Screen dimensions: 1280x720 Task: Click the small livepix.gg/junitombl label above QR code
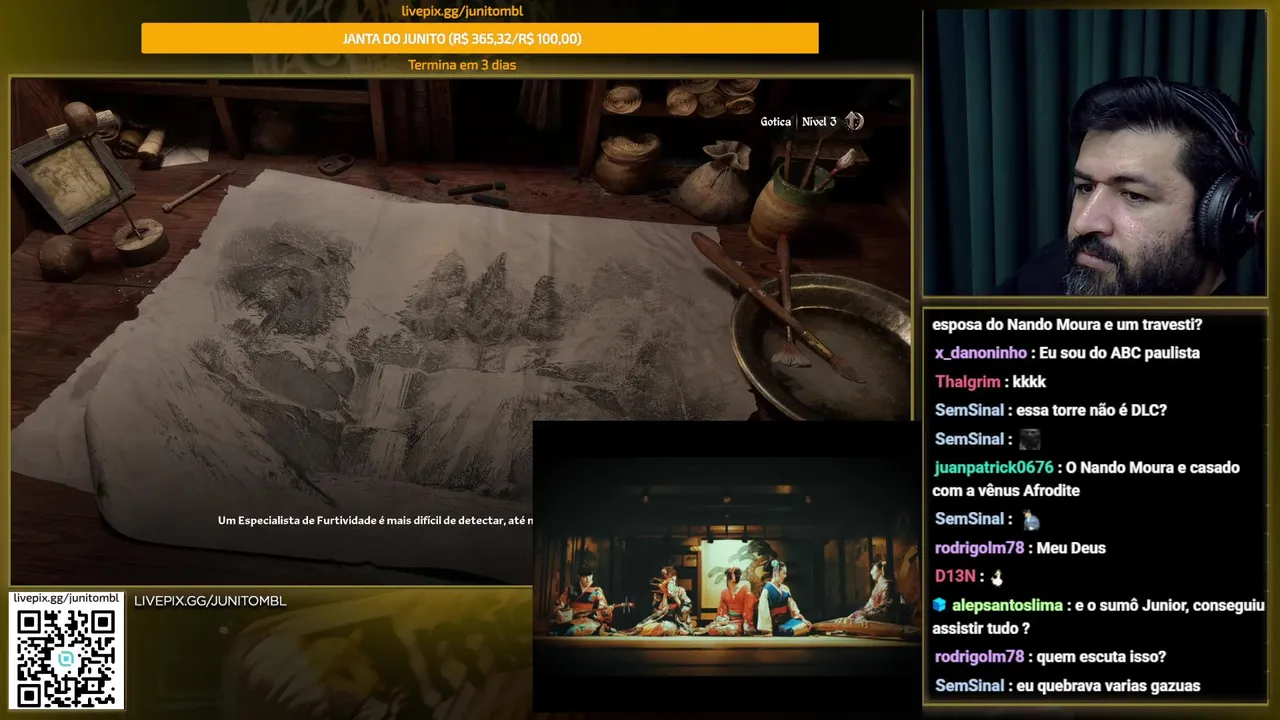pyautogui.click(x=66, y=598)
